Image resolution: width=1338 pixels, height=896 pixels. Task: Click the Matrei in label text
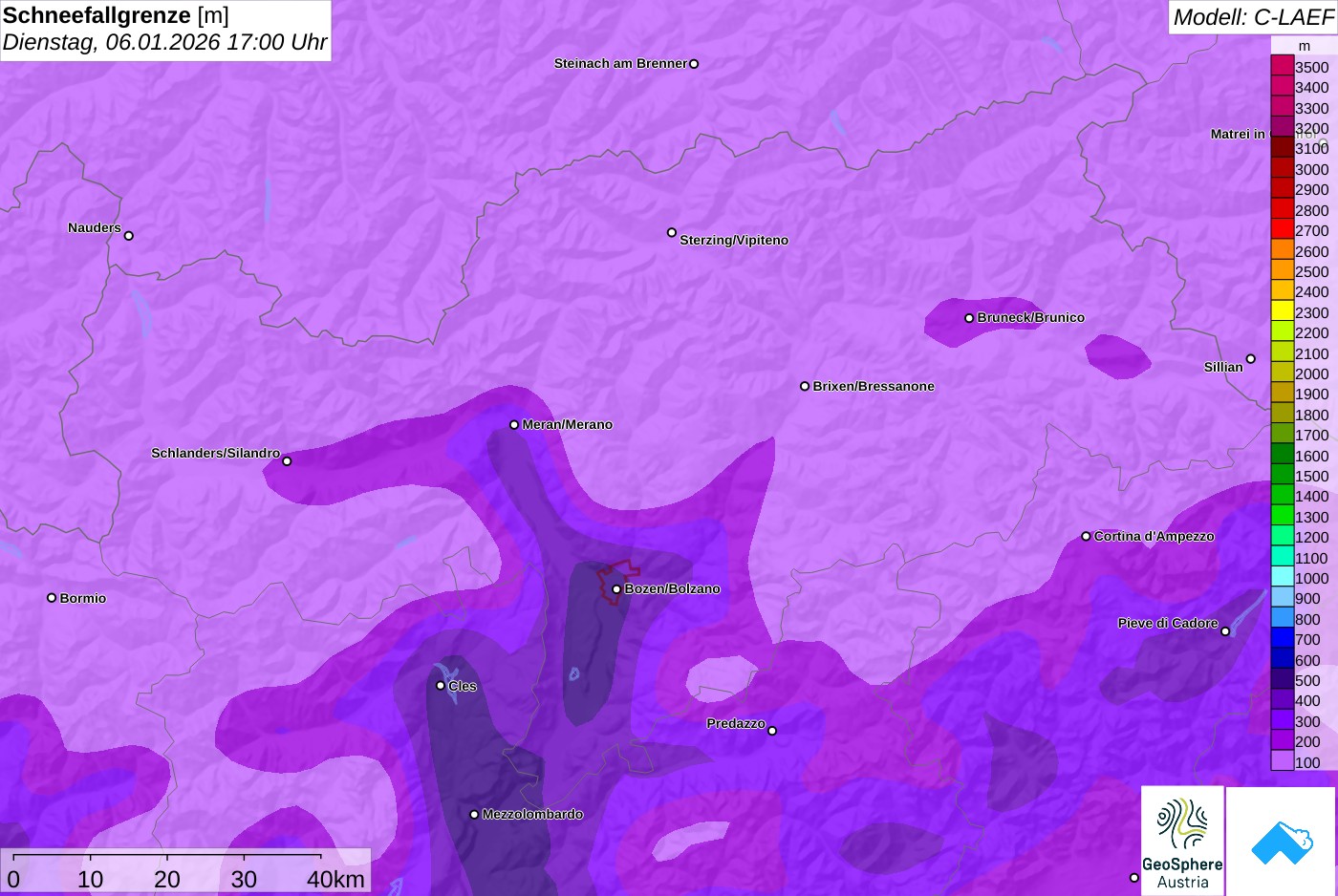pos(1238,135)
